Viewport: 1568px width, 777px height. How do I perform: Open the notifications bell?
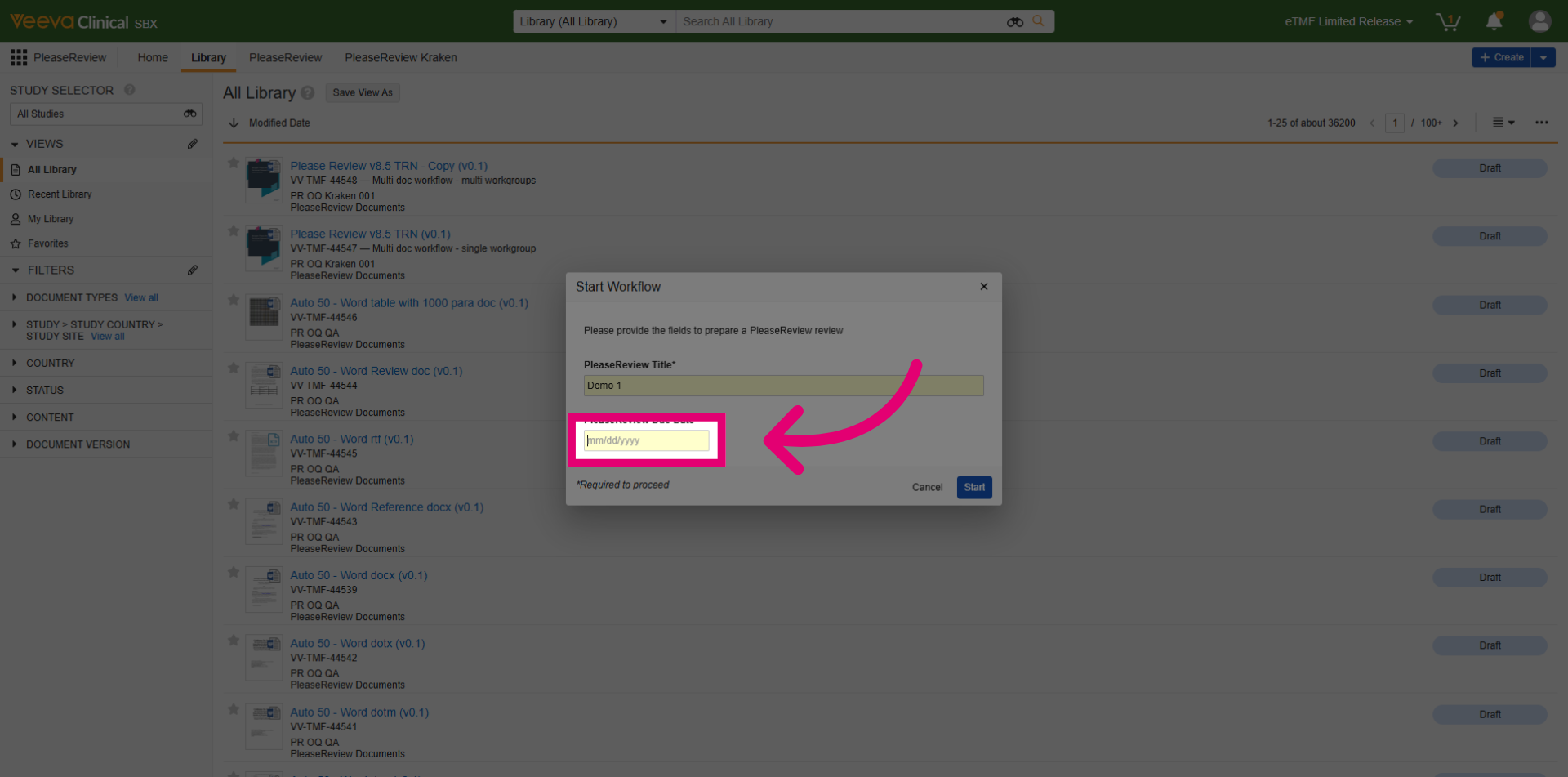point(1494,21)
